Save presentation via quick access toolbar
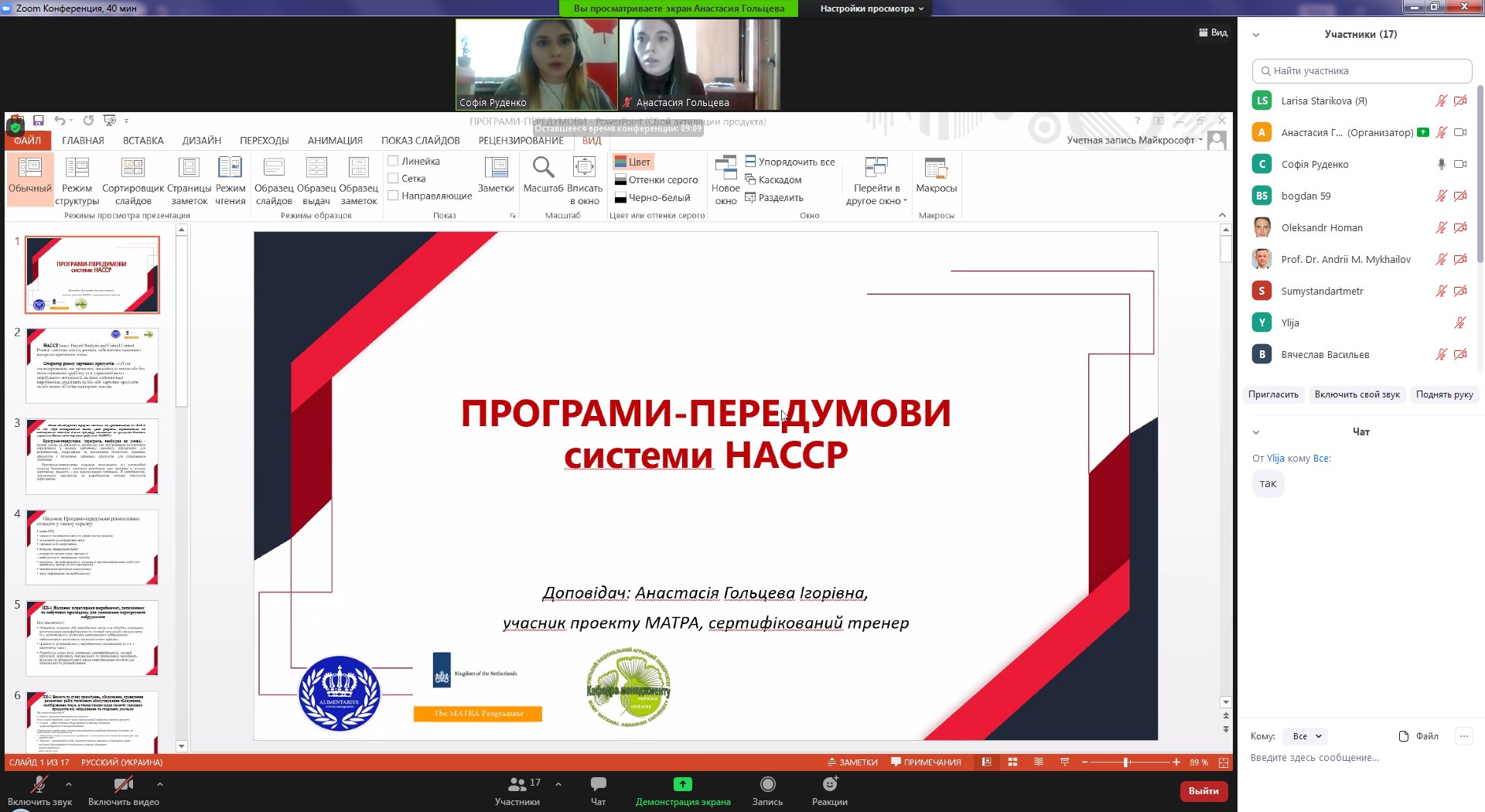The image size is (1485, 812). (x=38, y=121)
